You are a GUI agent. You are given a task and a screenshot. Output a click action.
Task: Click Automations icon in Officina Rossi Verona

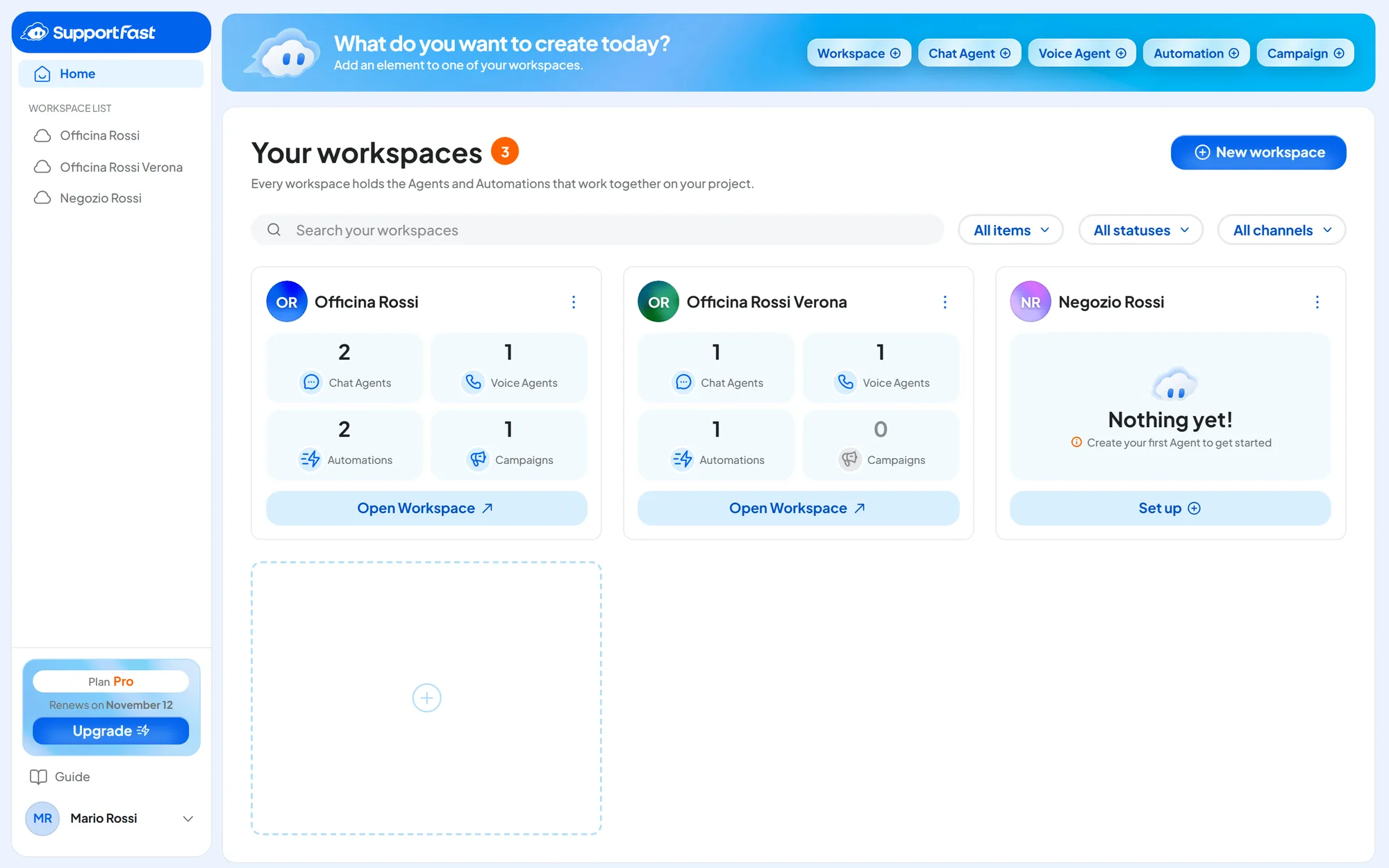point(682,459)
